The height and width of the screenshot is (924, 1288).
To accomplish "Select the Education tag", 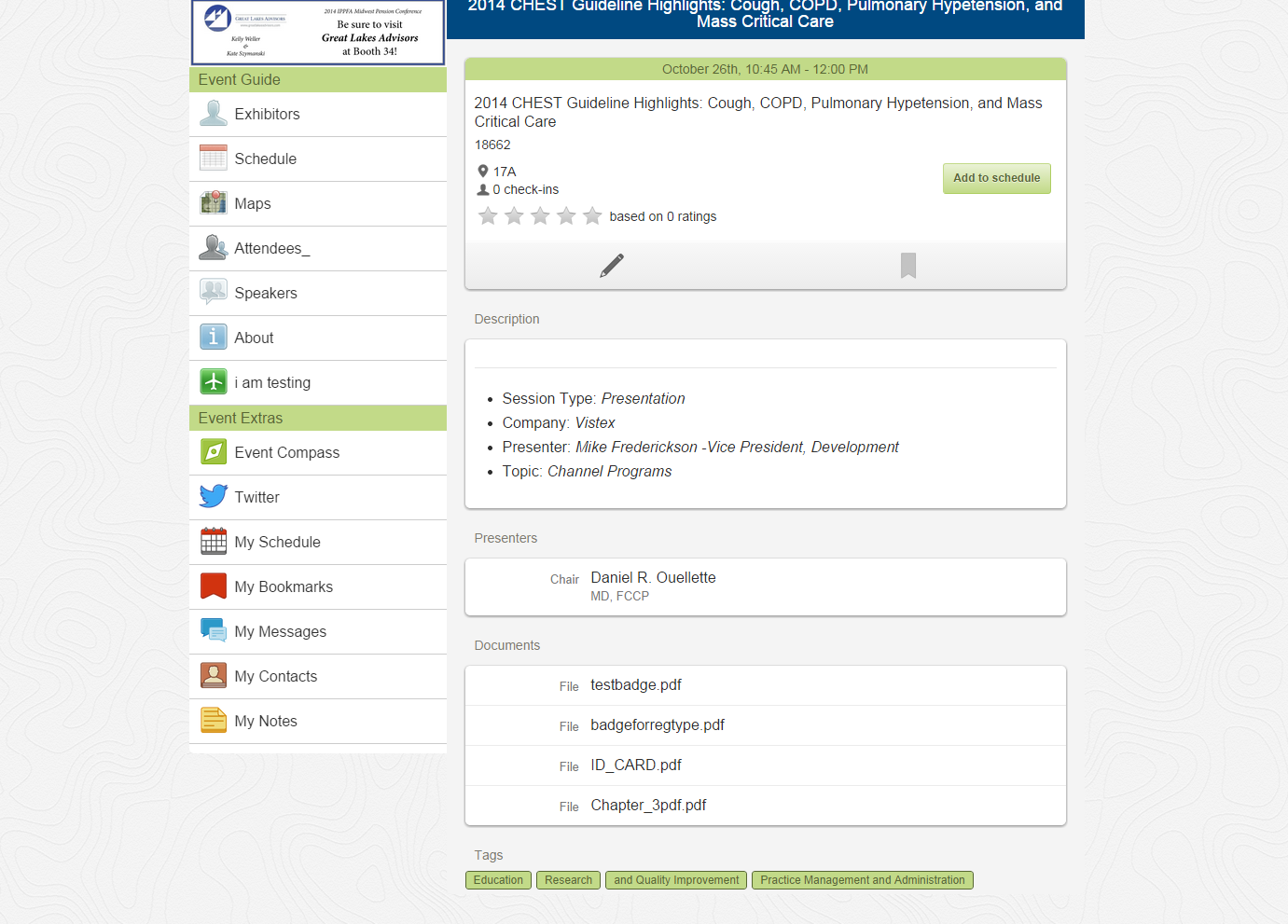I will coord(498,880).
